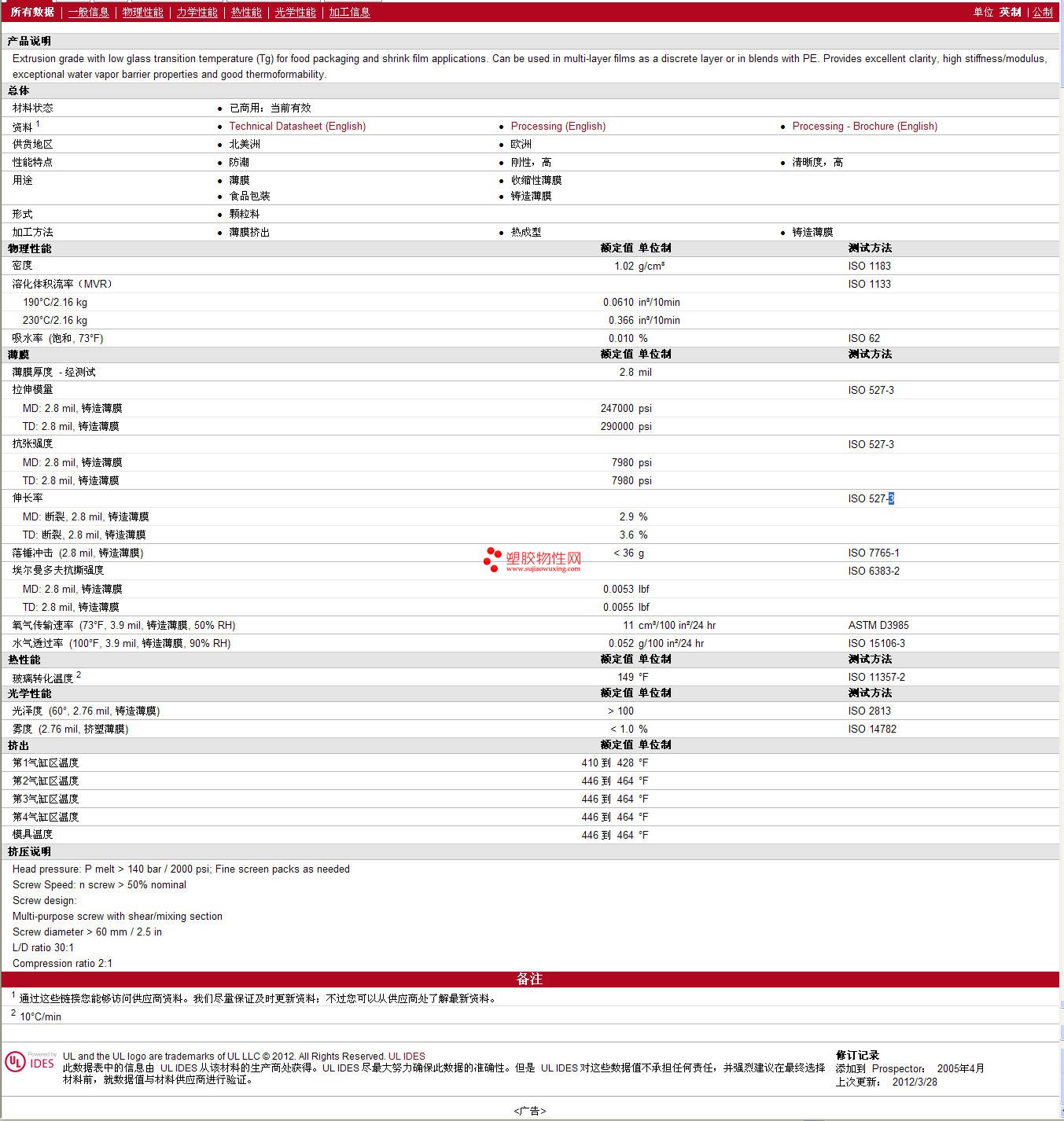The width and height of the screenshot is (1064, 1121).
Task: Select the 所有数据 tab
Action: pos(32,12)
